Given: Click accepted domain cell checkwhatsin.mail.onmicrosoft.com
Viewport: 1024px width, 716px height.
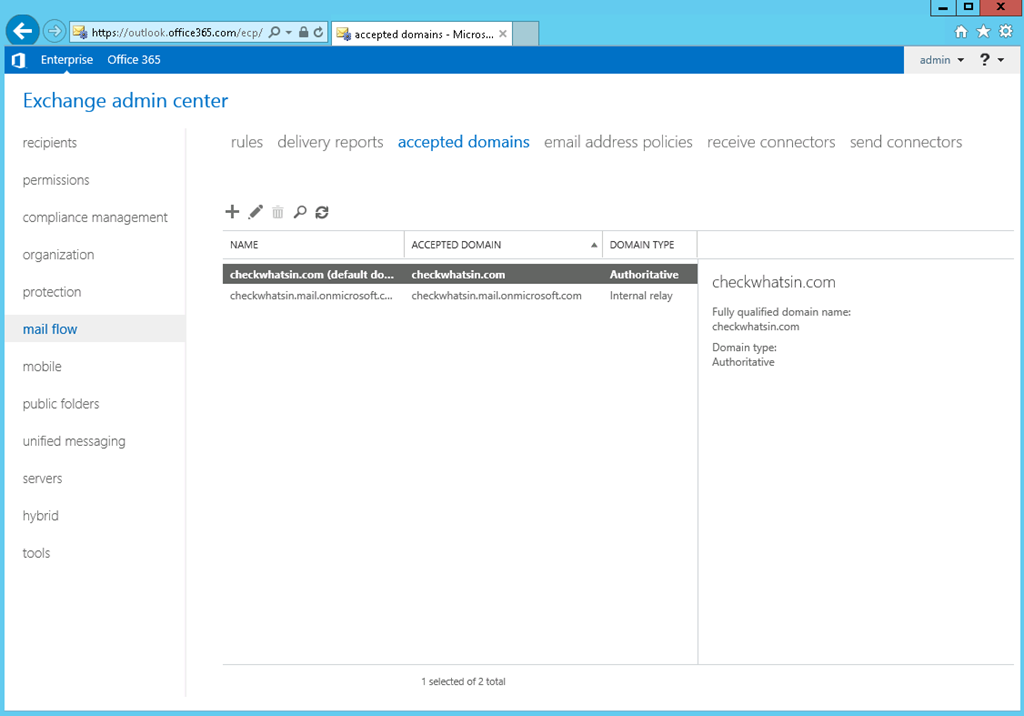Looking at the screenshot, I should [496, 295].
